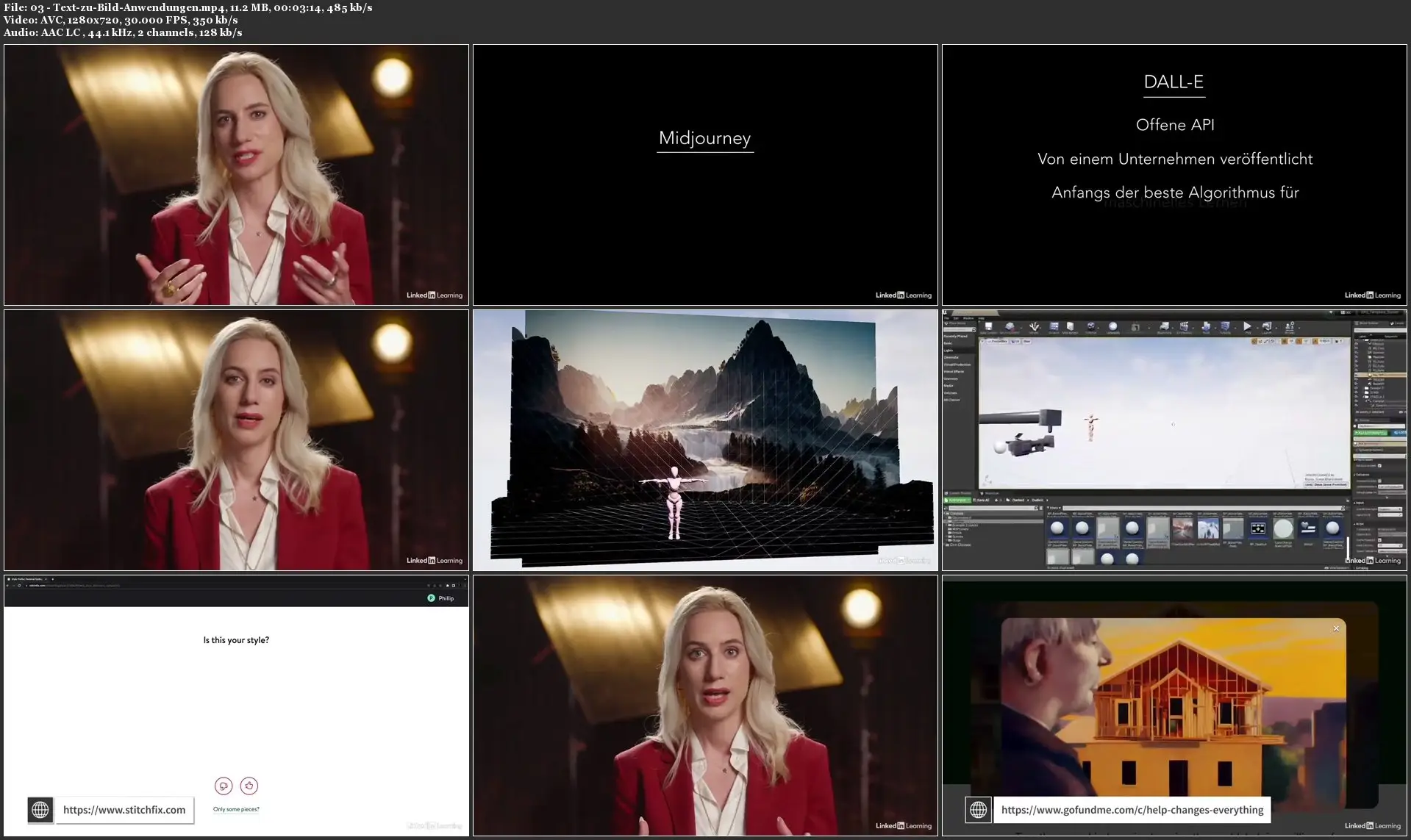This screenshot has width=1411, height=840.
Task: Click the Blueprints icon in Unreal toolbar
Action: point(1164,327)
